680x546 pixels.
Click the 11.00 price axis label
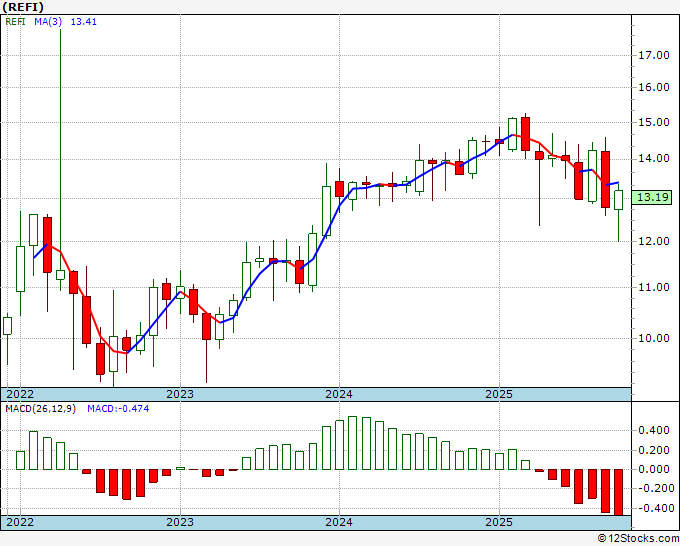click(654, 287)
